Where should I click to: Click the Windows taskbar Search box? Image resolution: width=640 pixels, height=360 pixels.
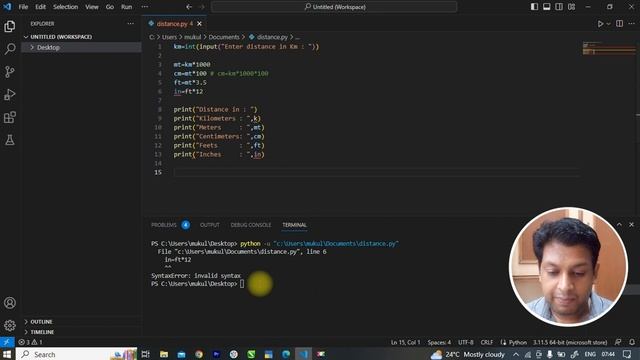pyautogui.click(x=76, y=354)
